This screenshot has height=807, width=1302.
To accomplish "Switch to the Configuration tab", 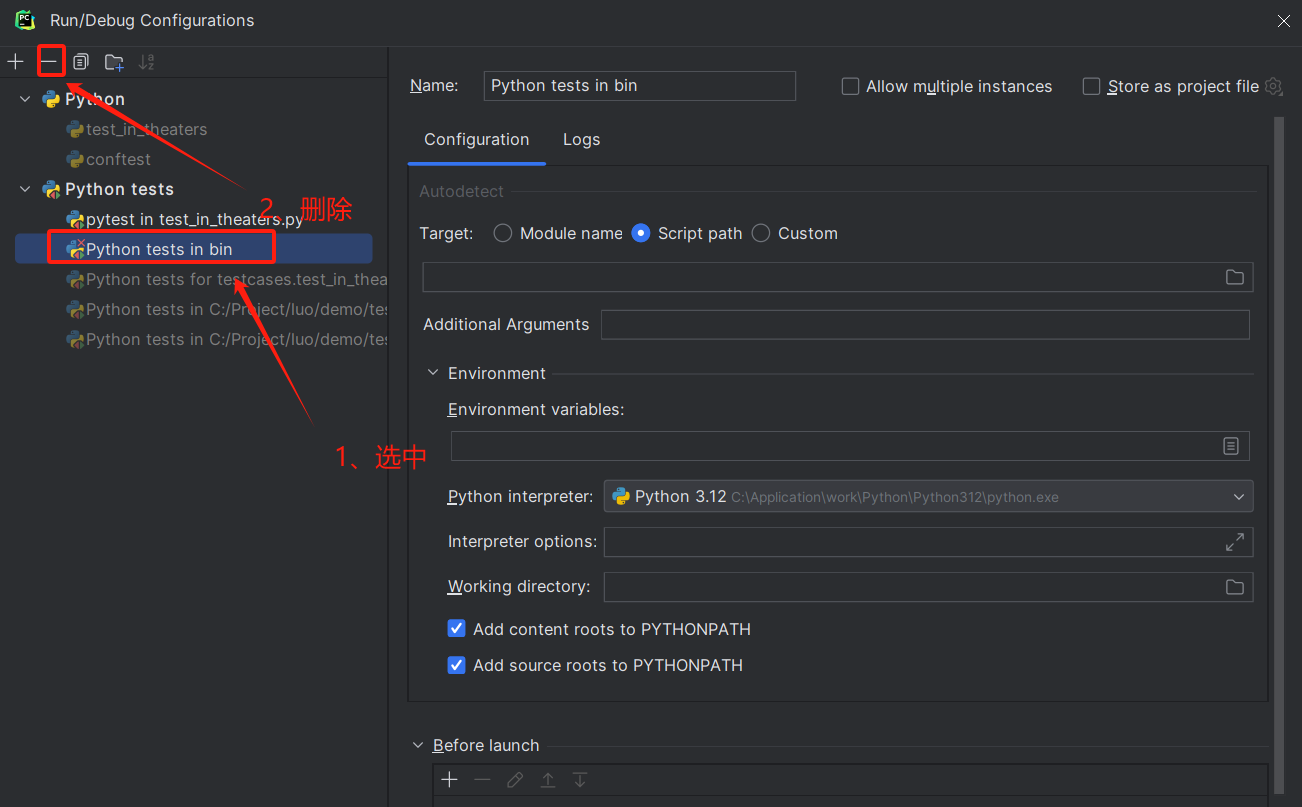I will point(477,139).
